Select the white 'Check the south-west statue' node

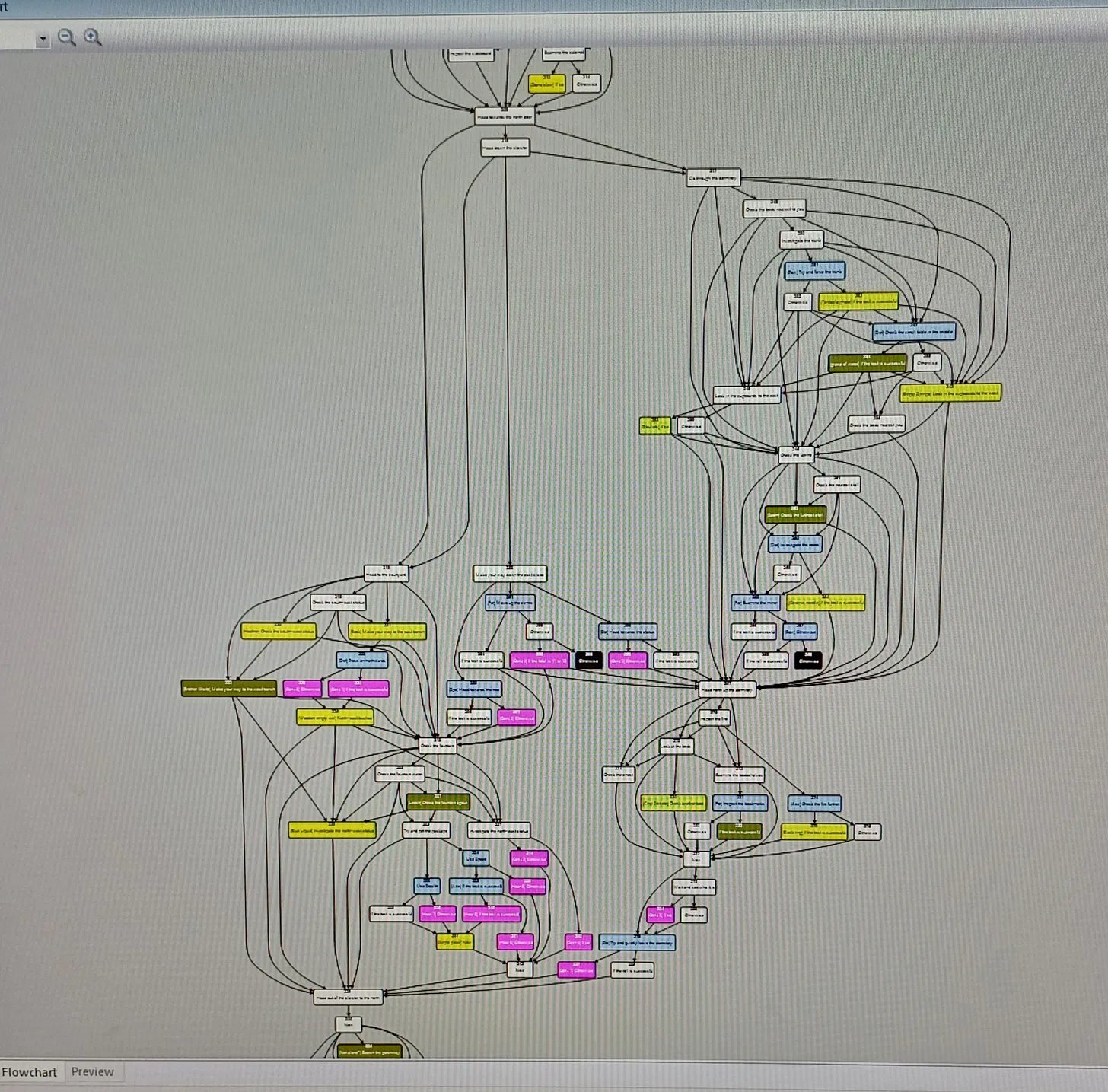coord(339,602)
